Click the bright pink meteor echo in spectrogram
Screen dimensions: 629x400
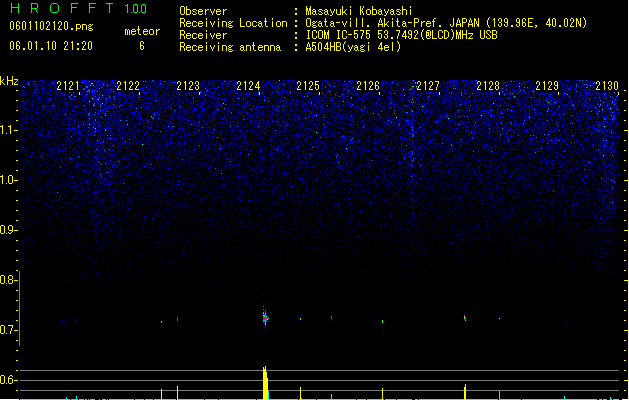pos(265,319)
